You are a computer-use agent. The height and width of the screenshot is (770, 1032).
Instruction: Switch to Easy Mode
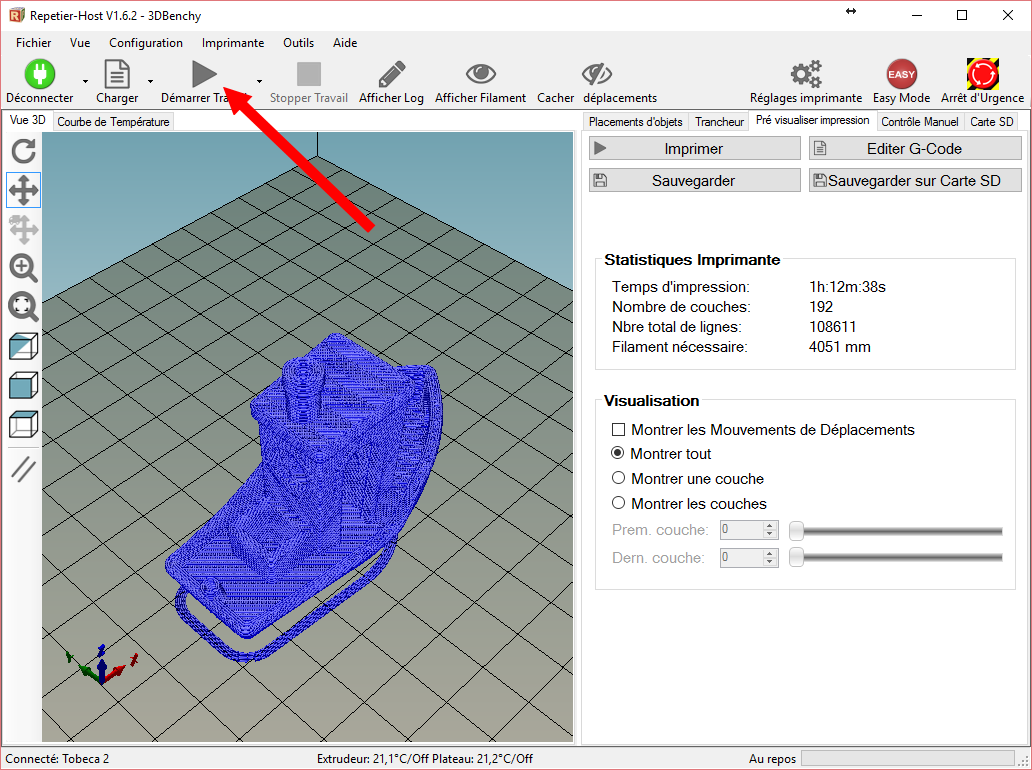pyautogui.click(x=901, y=74)
